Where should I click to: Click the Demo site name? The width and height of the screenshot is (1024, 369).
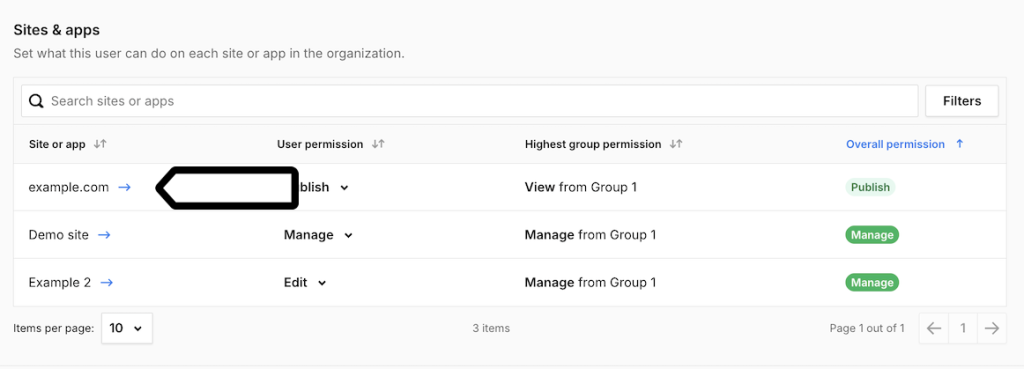pos(59,235)
